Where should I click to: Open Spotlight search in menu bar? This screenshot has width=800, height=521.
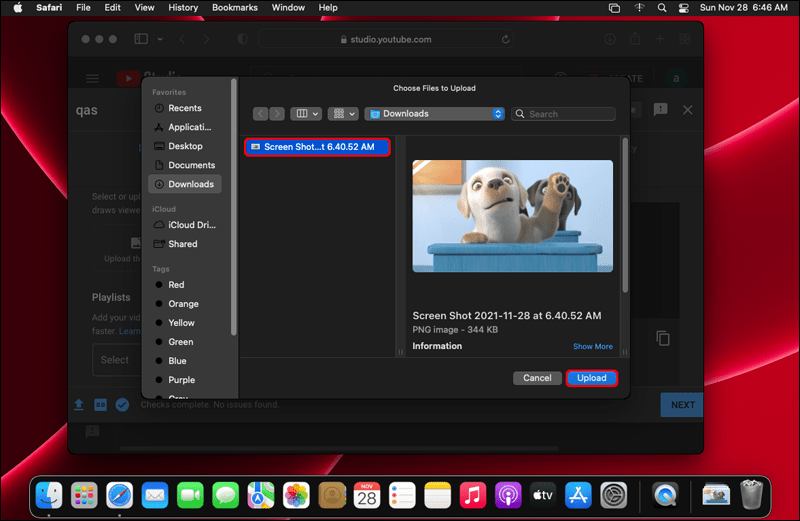[662, 8]
